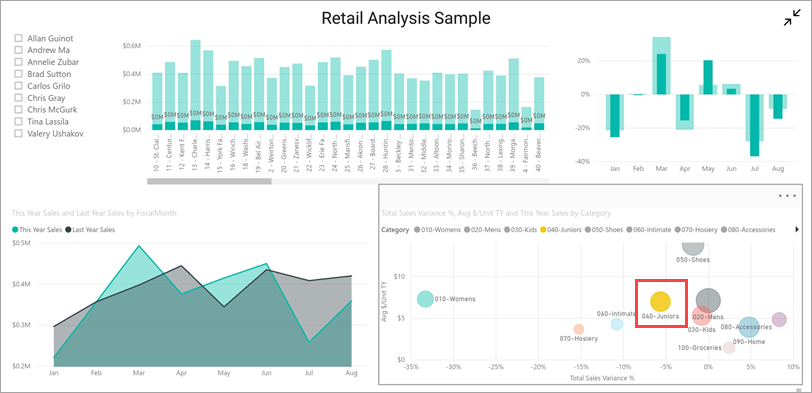
Task: Select the 050-Shoes bubble at the chart top
Action: [x=693, y=248]
